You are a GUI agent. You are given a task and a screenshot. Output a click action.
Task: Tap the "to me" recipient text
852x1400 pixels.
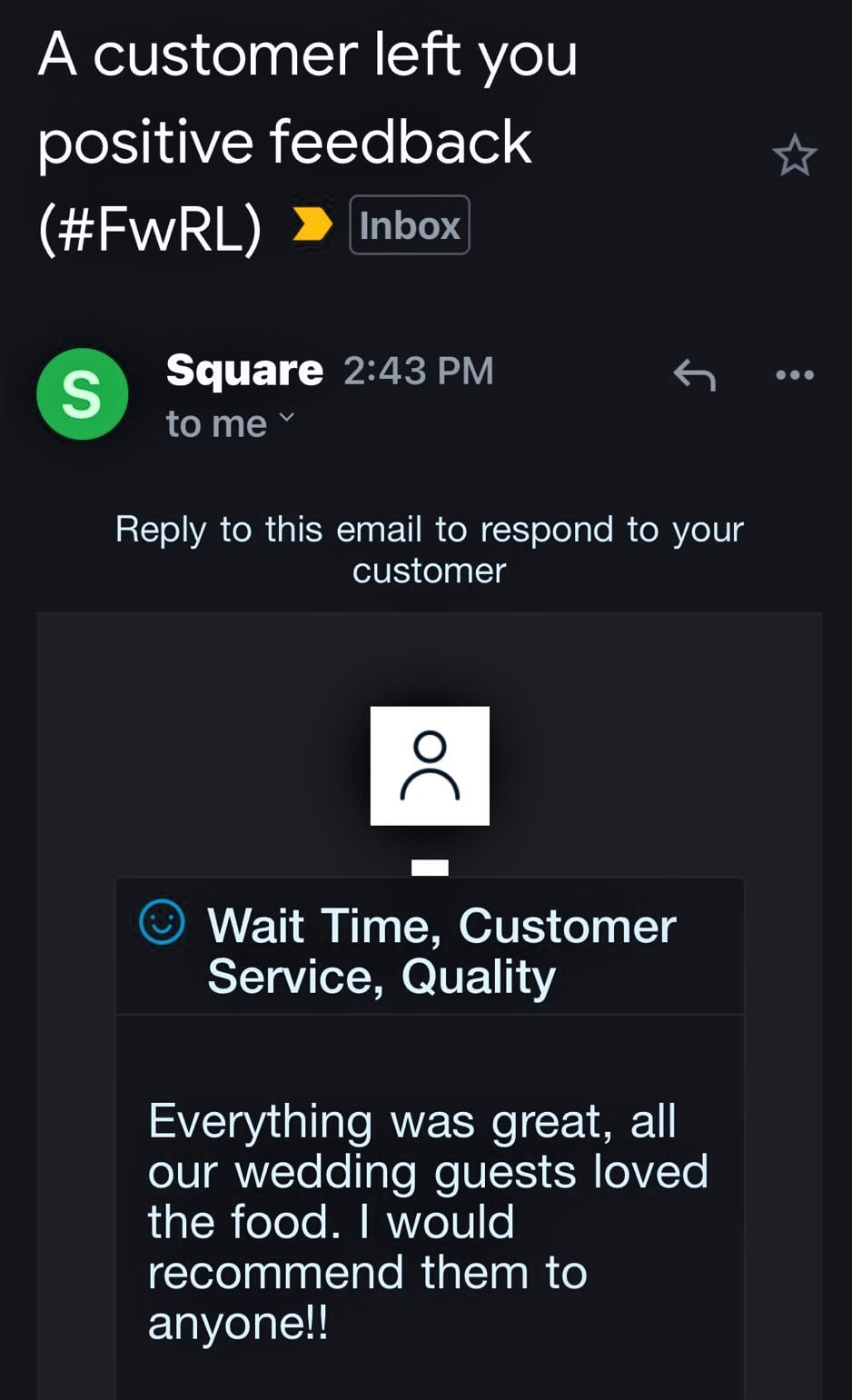click(216, 423)
